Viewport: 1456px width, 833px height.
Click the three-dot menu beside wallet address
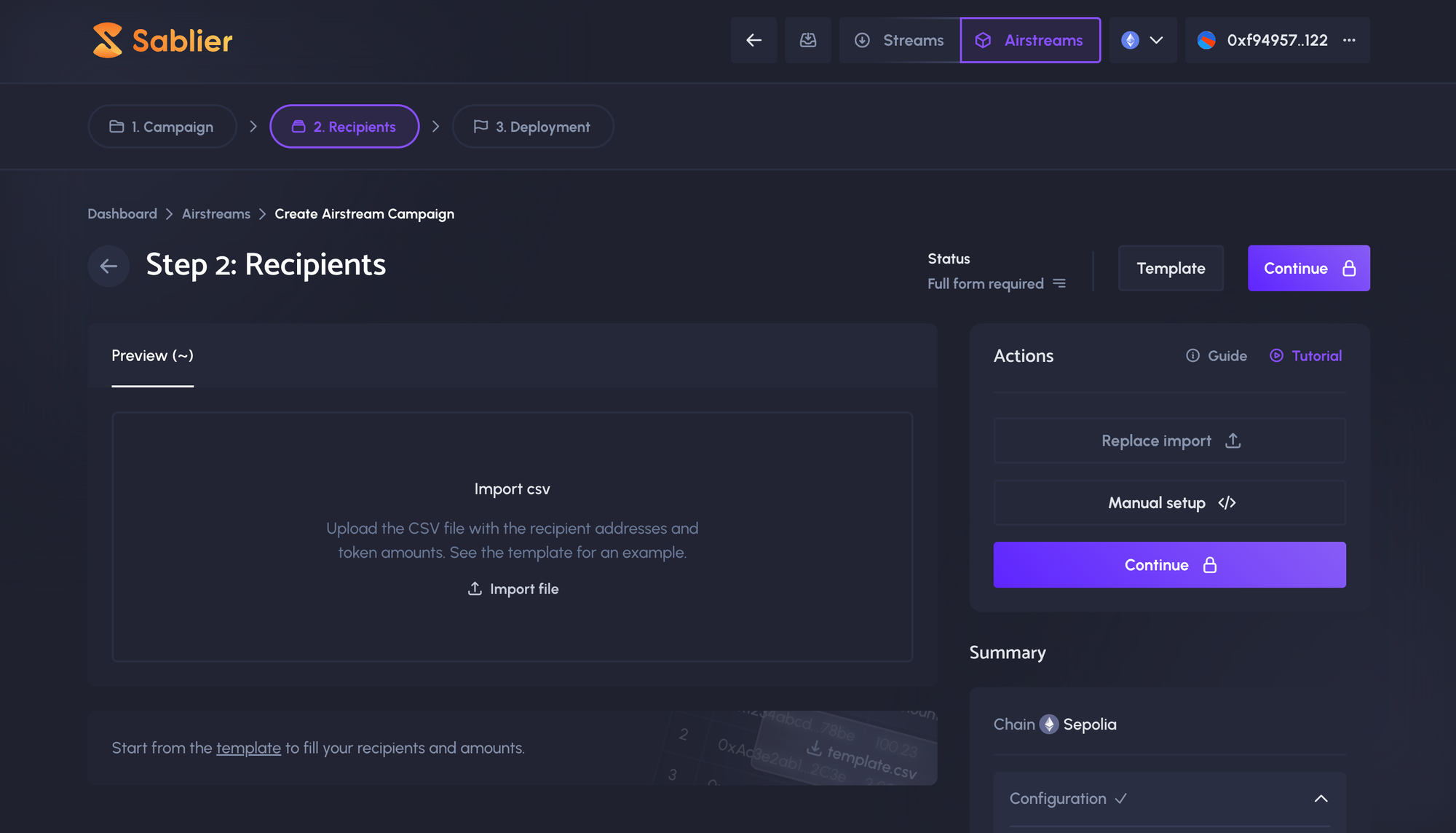point(1349,40)
